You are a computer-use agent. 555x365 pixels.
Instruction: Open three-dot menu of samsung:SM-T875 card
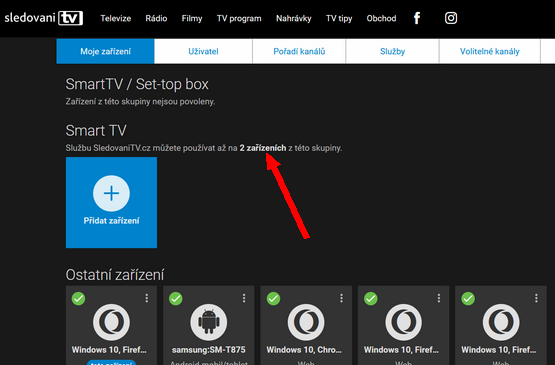coord(244,298)
